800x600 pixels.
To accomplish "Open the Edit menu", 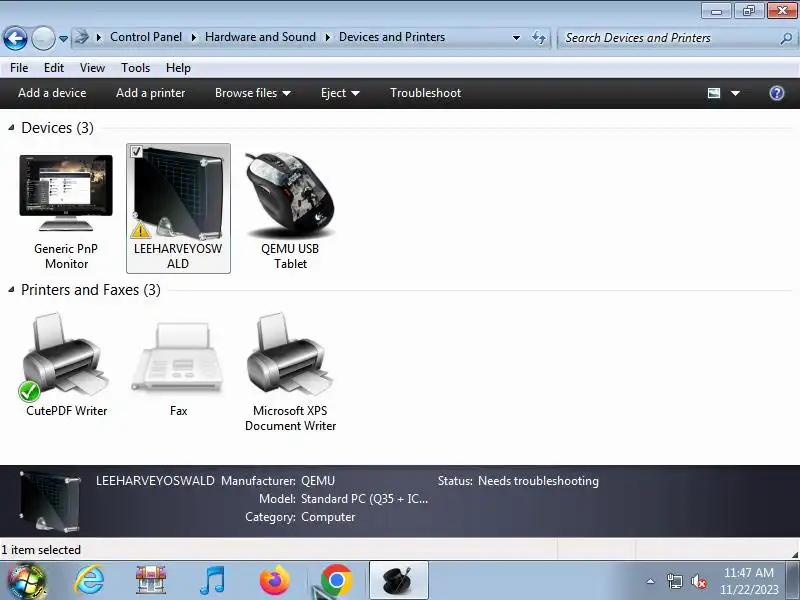I will click(x=54, y=67).
